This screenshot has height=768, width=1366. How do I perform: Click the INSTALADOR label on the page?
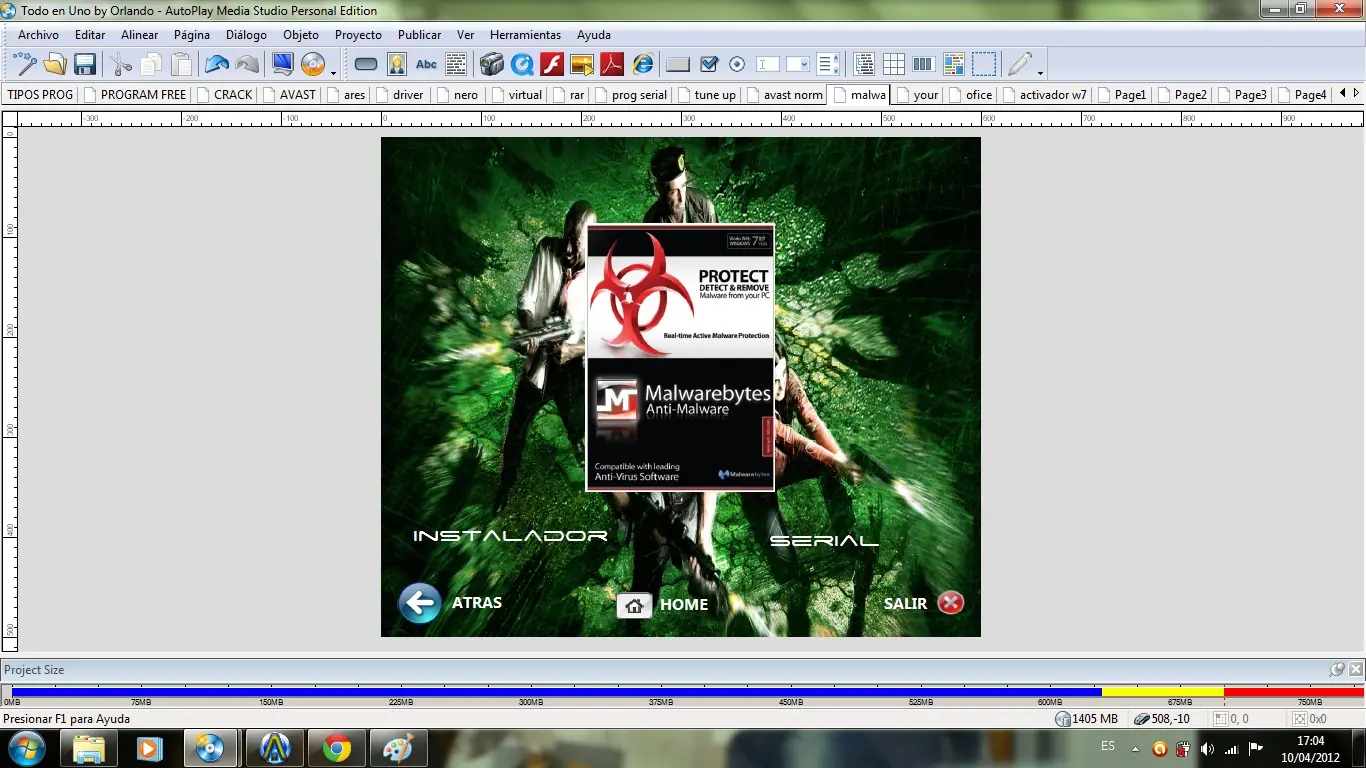point(510,536)
